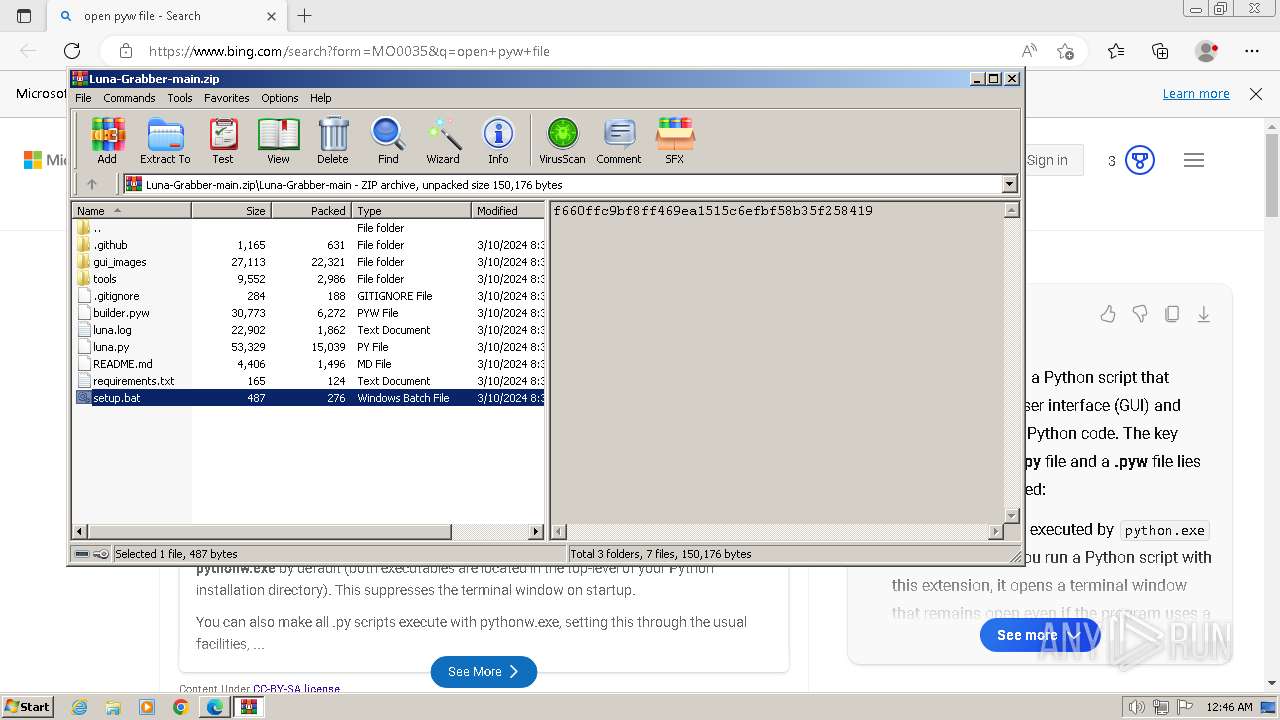This screenshot has height=720, width=1280.
Task: Open the Options menu
Action: coord(280,98)
